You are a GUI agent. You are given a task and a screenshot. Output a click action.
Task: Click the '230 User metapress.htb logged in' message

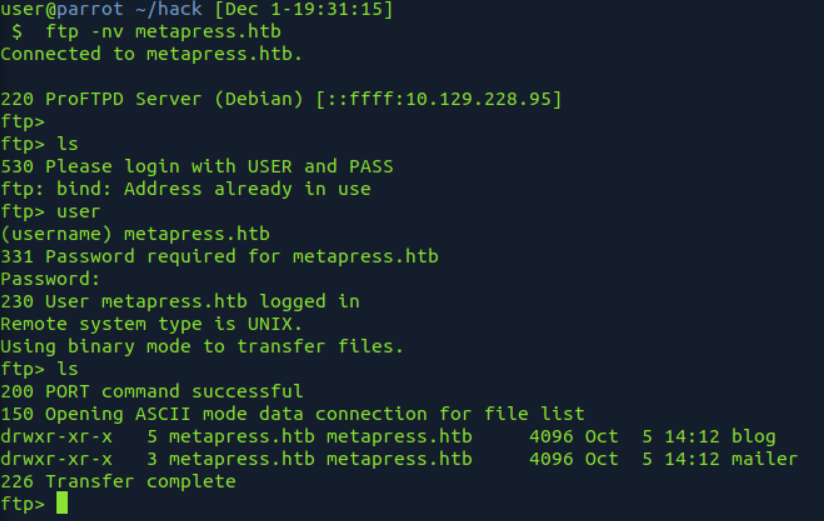coord(180,302)
